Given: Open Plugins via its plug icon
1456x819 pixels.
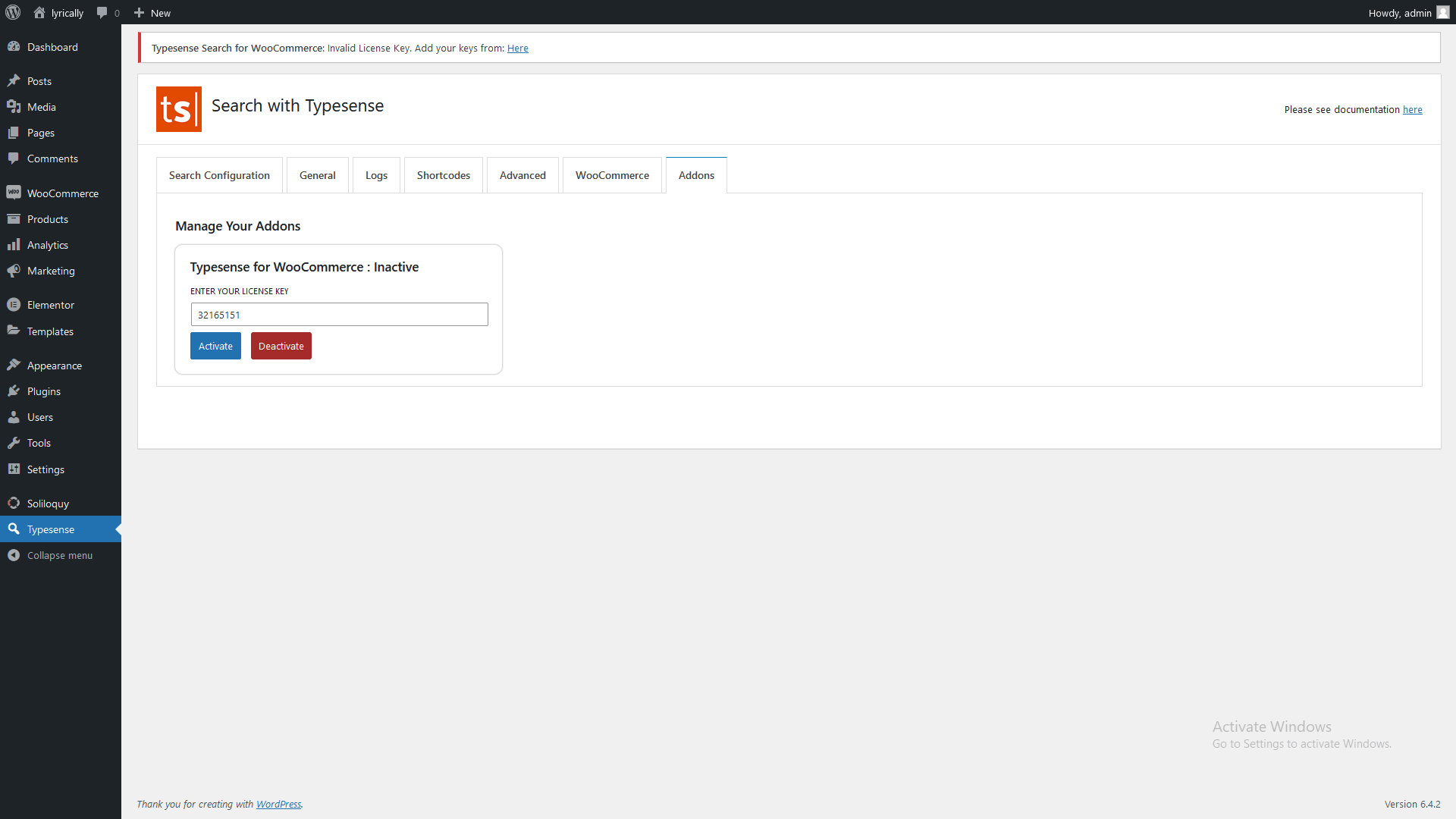Looking at the screenshot, I should click(14, 391).
